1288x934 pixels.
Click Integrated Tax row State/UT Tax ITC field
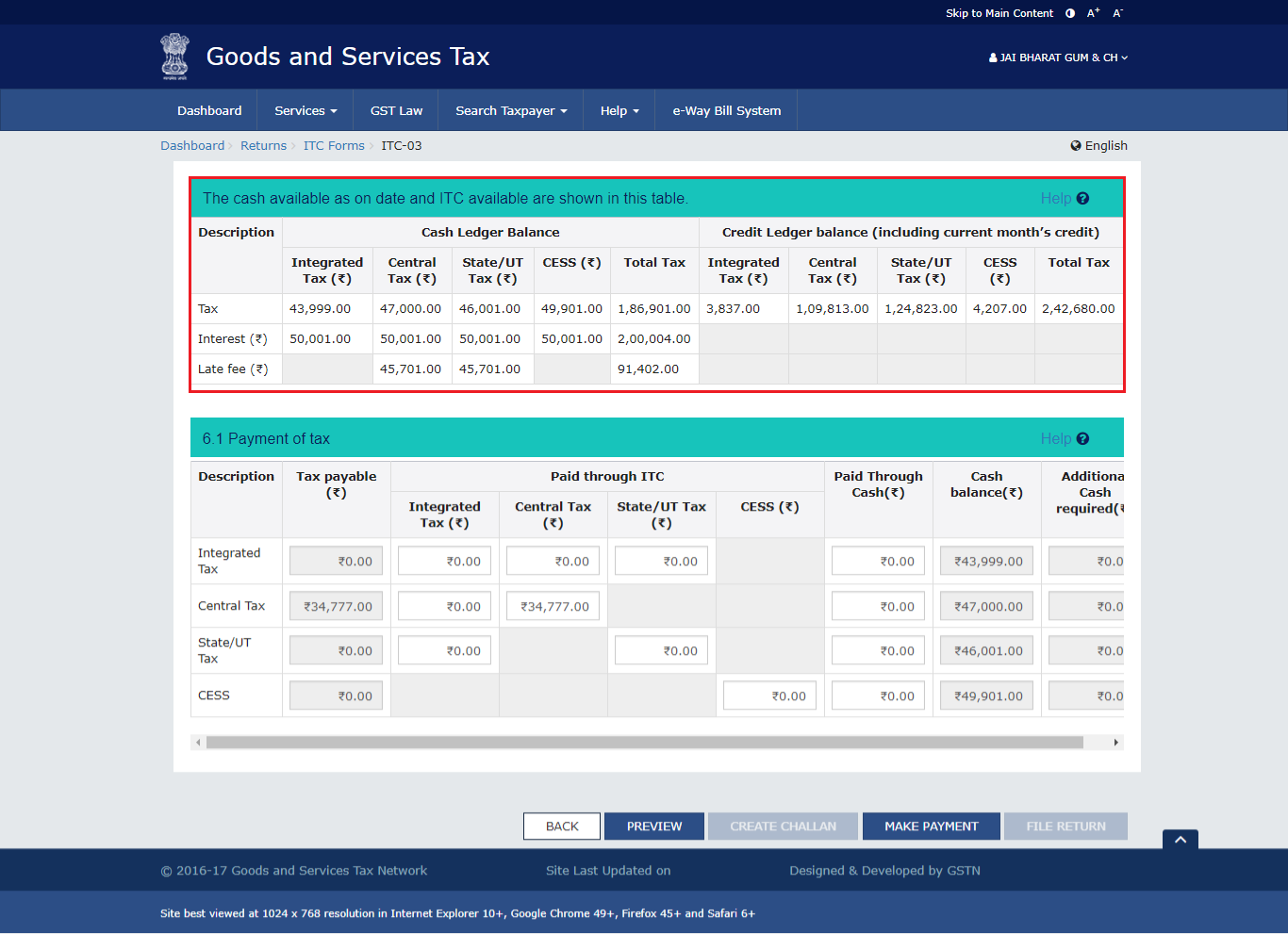661,562
